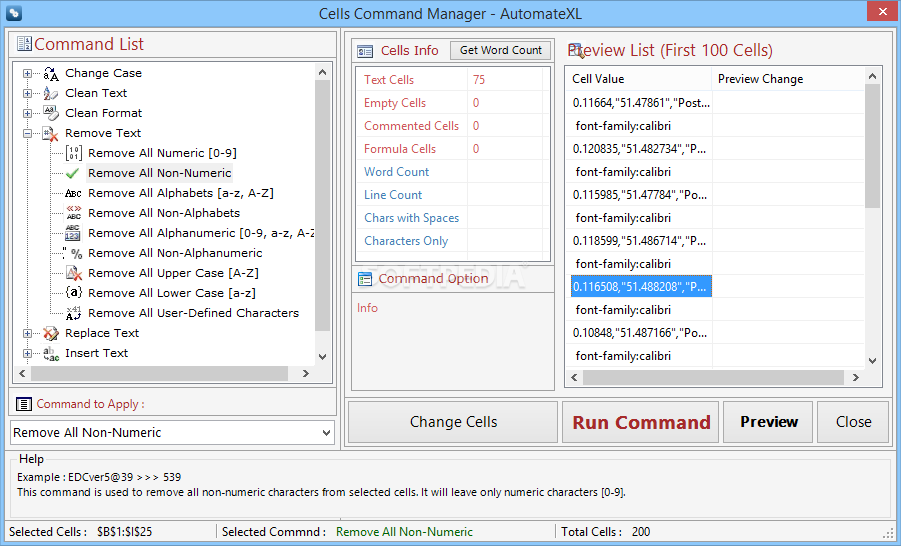The image size is (901, 546).
Task: Click the Word Count row label
Action: pyautogui.click(x=396, y=172)
